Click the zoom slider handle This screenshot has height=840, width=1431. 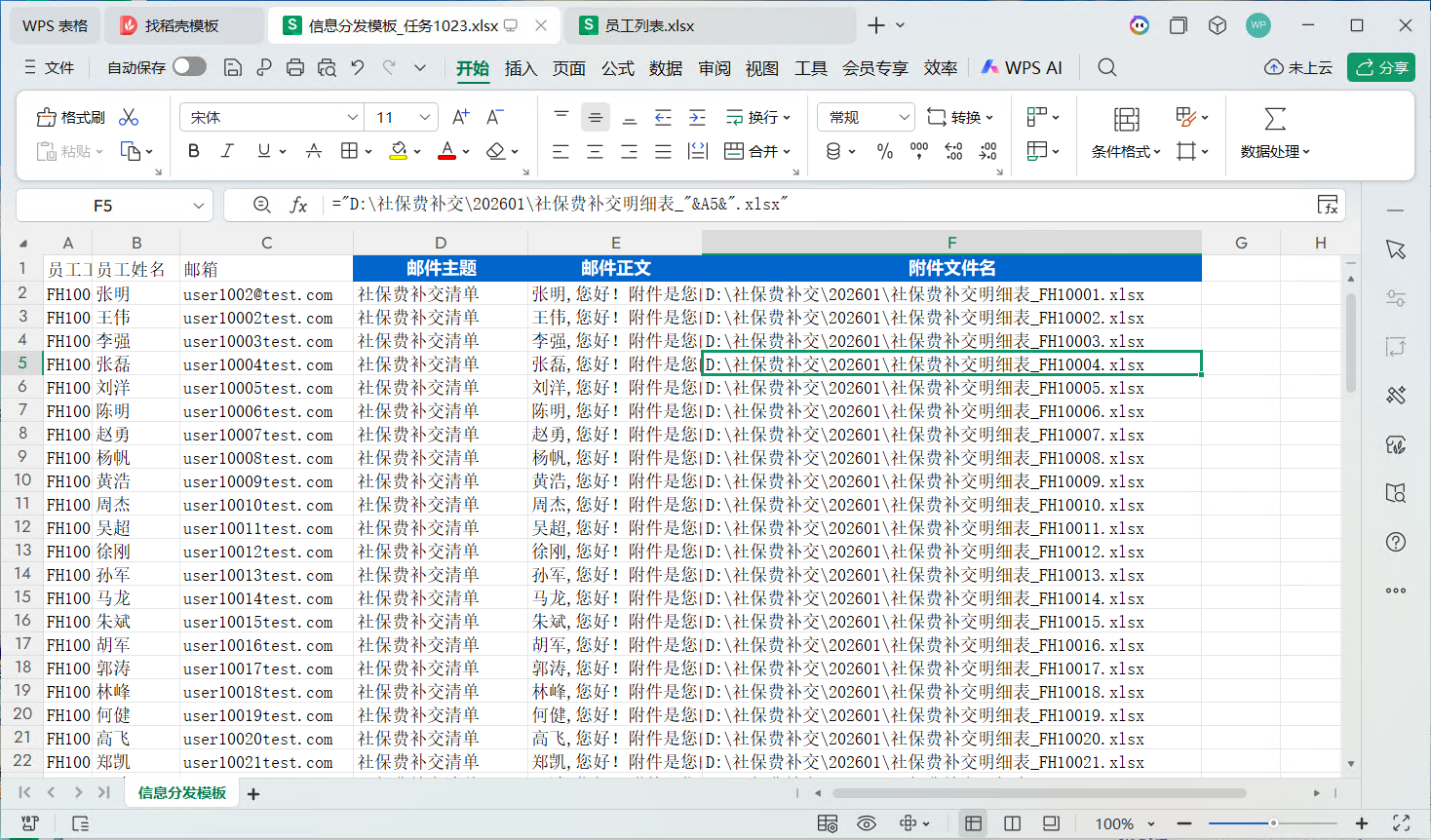(x=1273, y=823)
